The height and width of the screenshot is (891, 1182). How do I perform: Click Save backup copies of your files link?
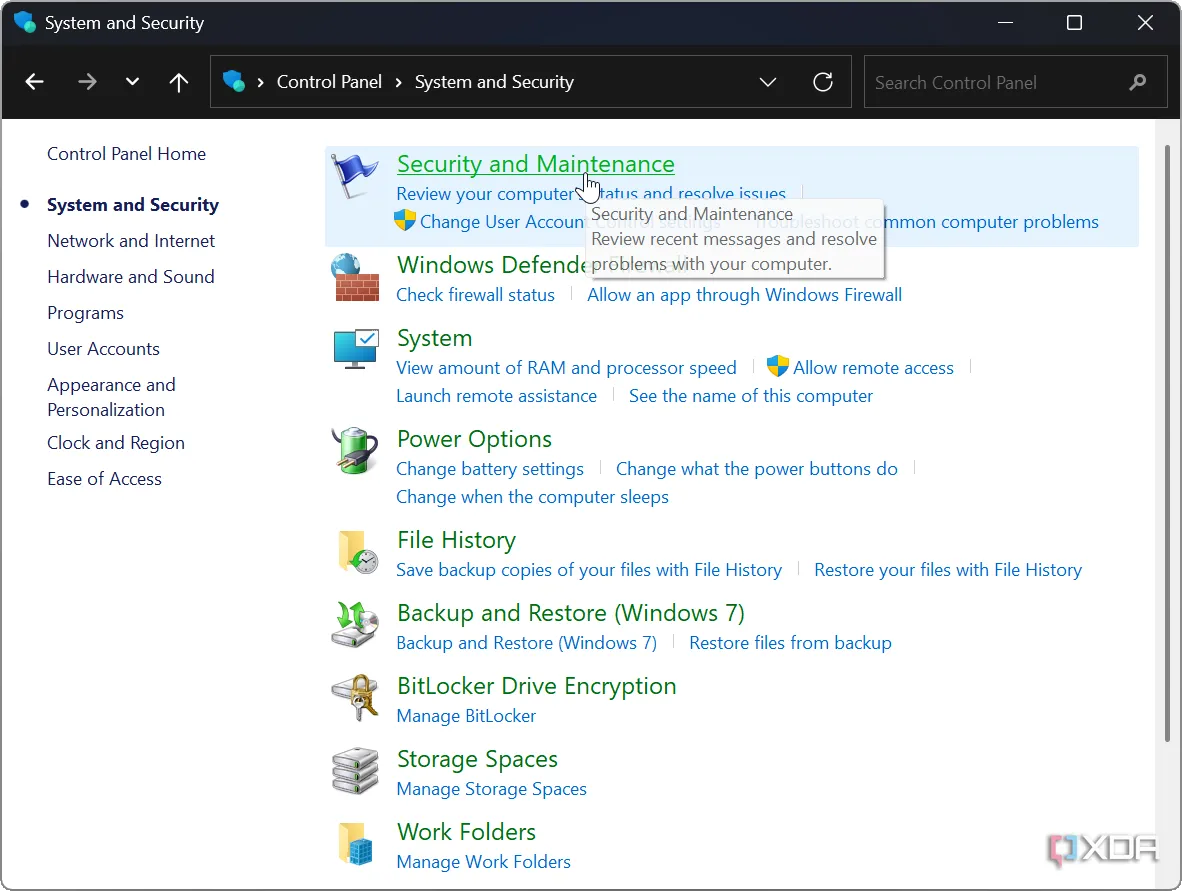[589, 570]
